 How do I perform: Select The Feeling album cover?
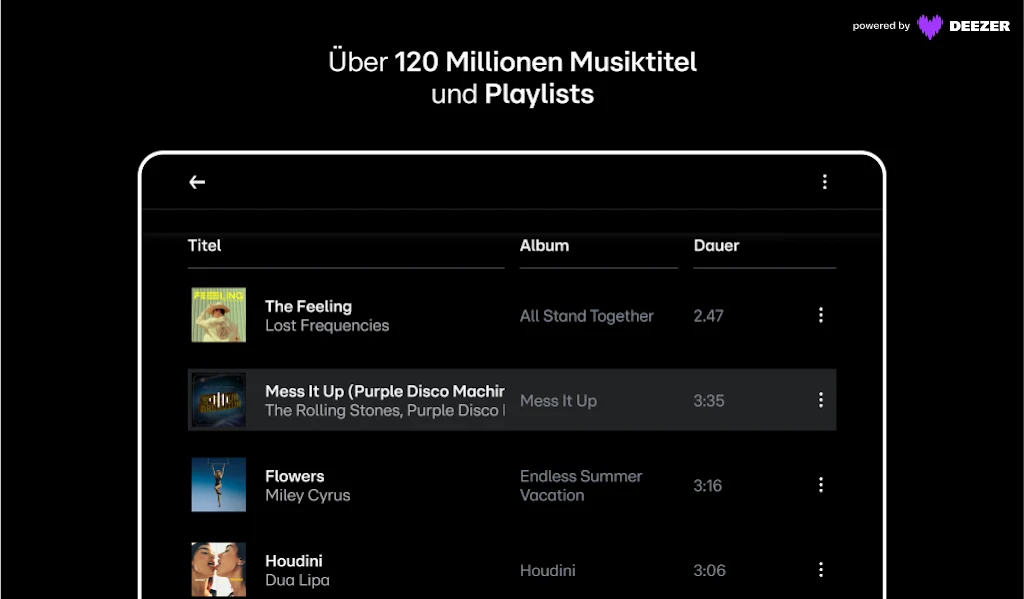coord(218,315)
